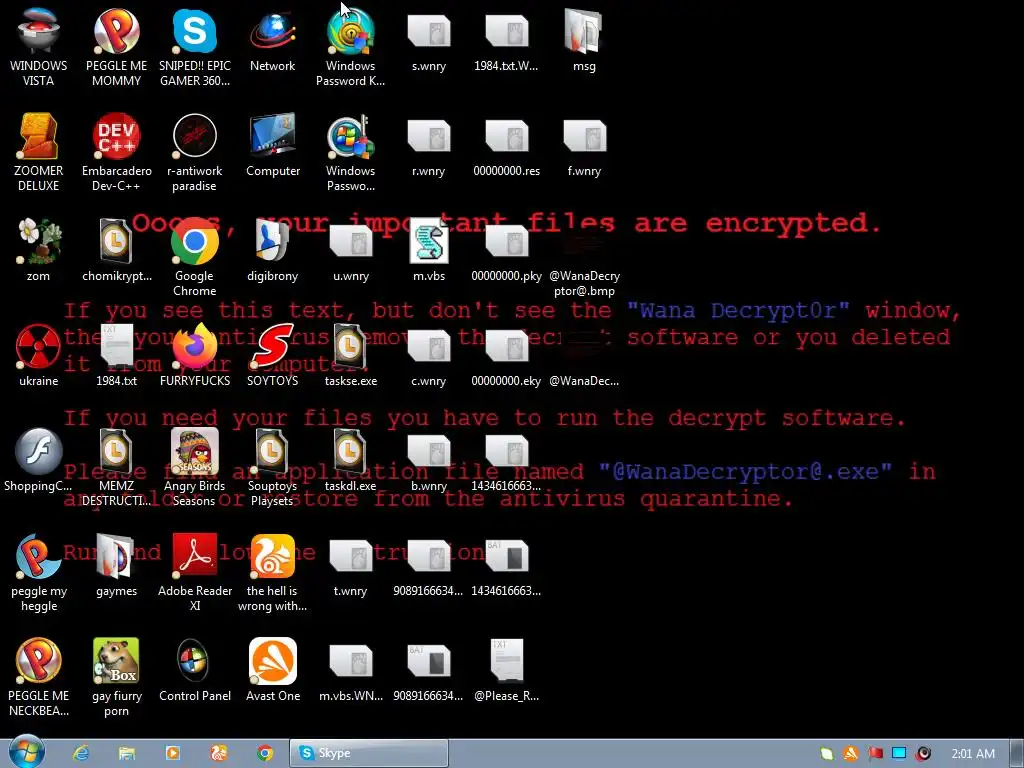Open the zom Plants vs Zombies icon
This screenshot has height=768, width=1024.
pos(39,249)
